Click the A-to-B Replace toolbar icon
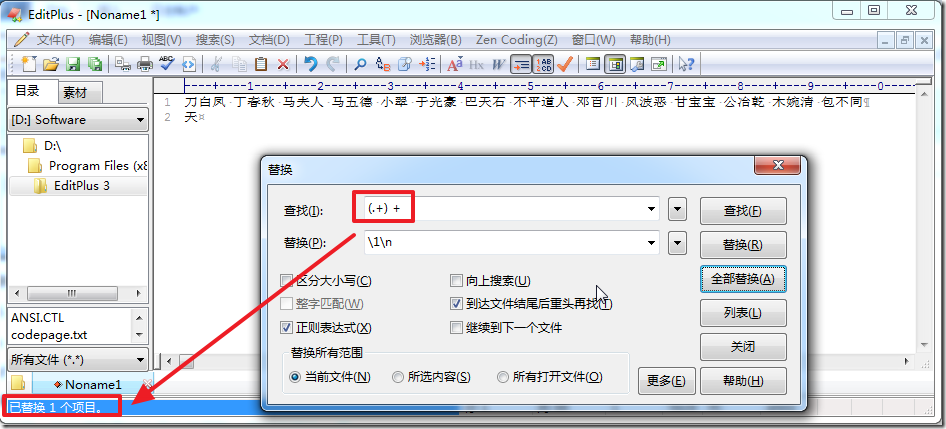 (383, 64)
